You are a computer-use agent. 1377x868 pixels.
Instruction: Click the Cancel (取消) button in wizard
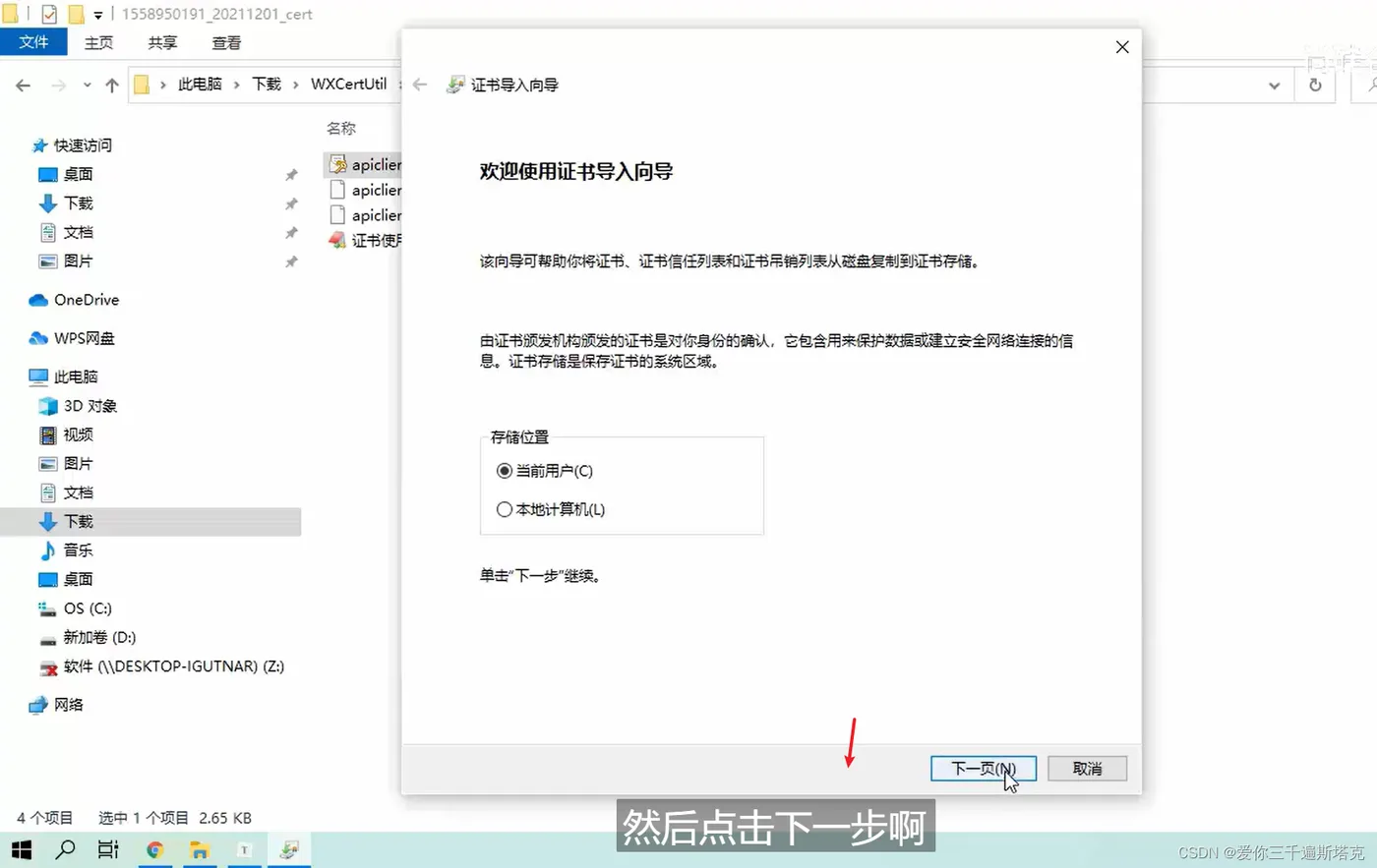pos(1087,769)
